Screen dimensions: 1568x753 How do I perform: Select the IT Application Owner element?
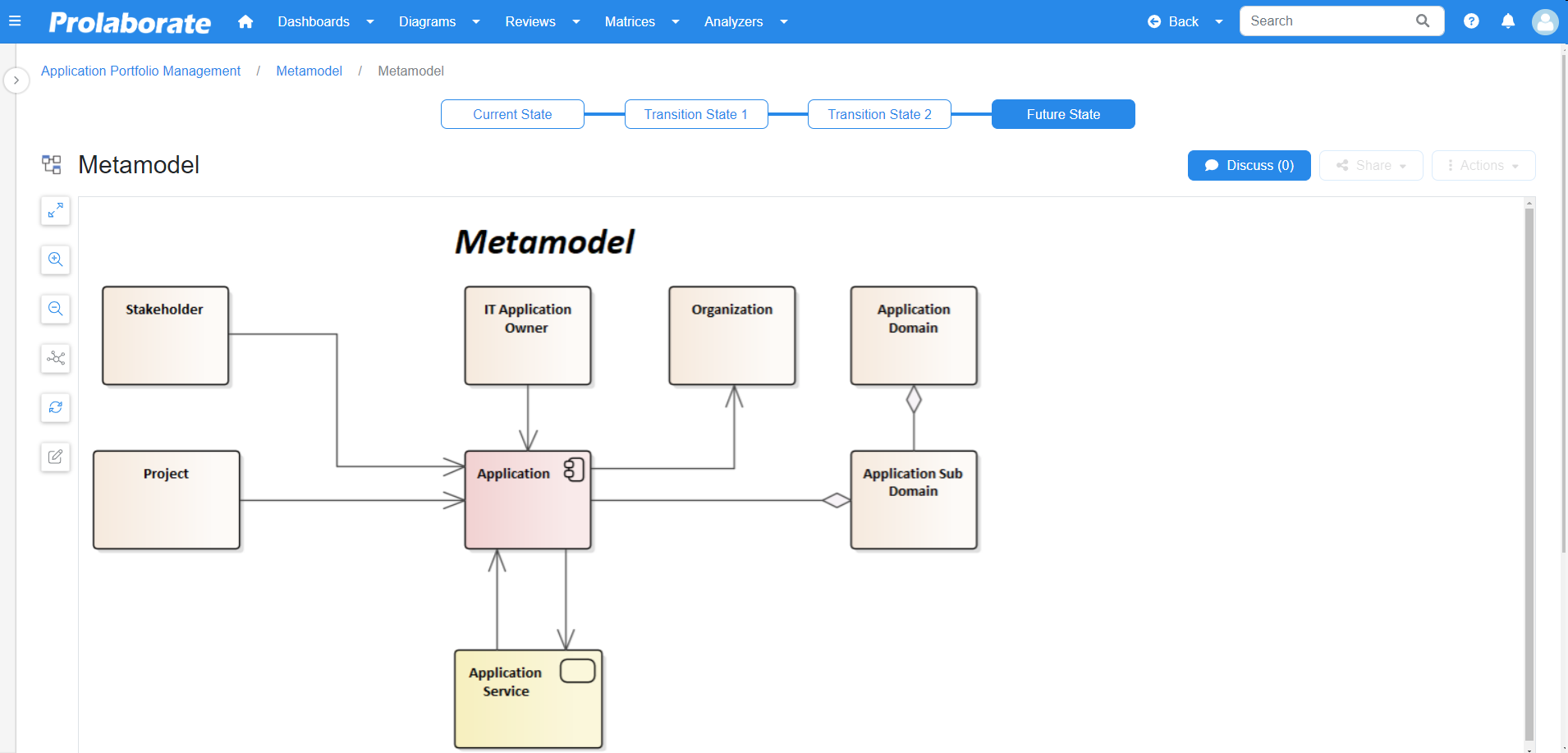(528, 335)
